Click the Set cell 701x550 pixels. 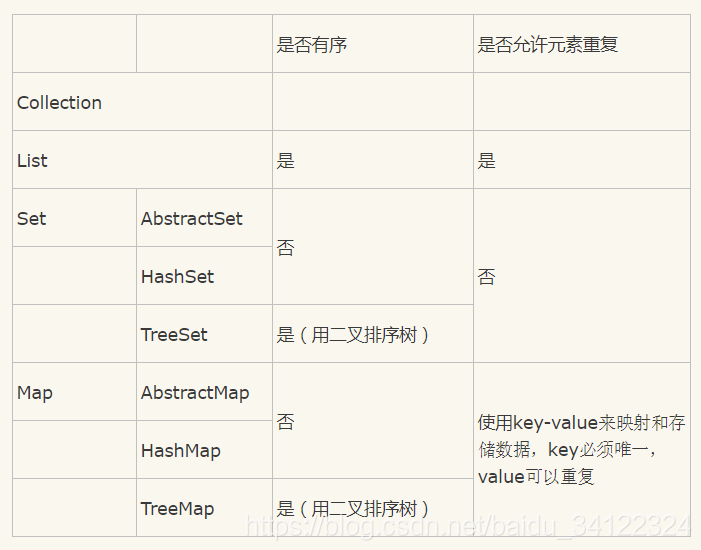click(74, 218)
